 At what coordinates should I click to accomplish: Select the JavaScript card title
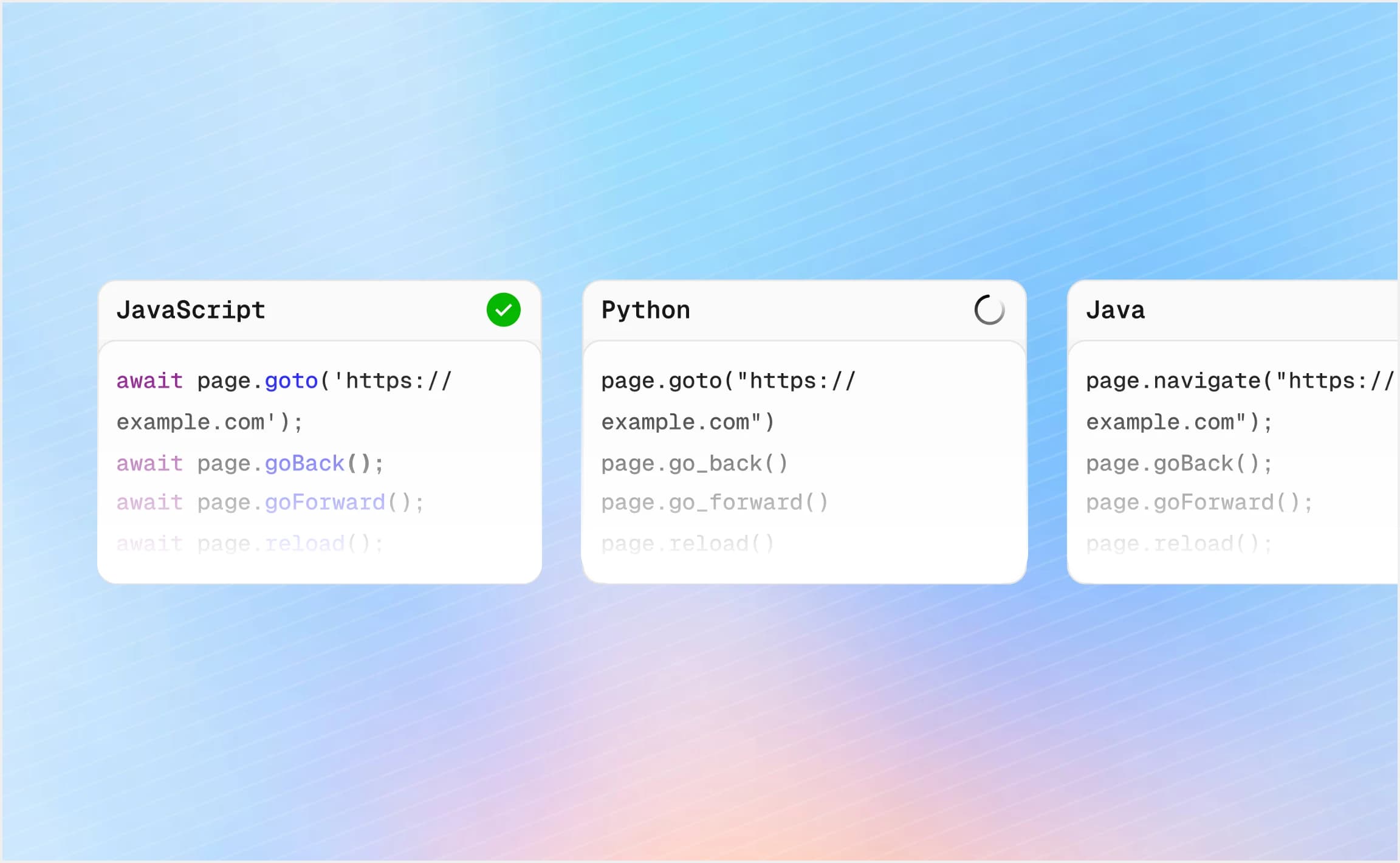191,310
